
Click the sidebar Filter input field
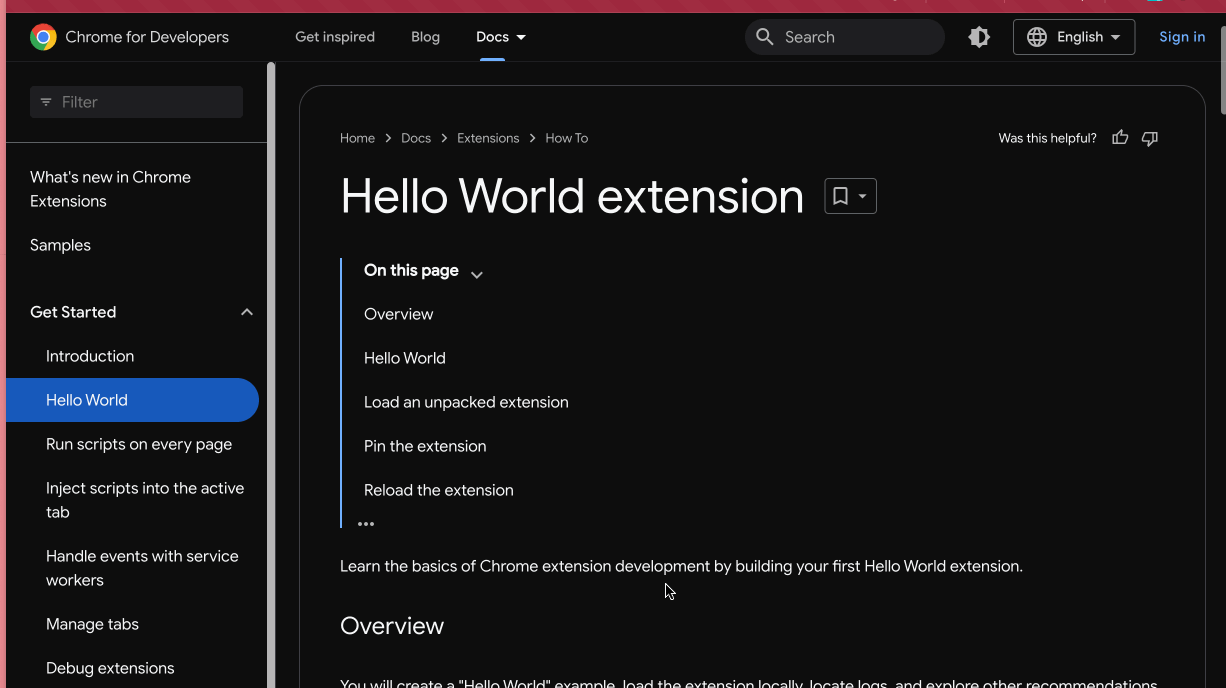145,102
